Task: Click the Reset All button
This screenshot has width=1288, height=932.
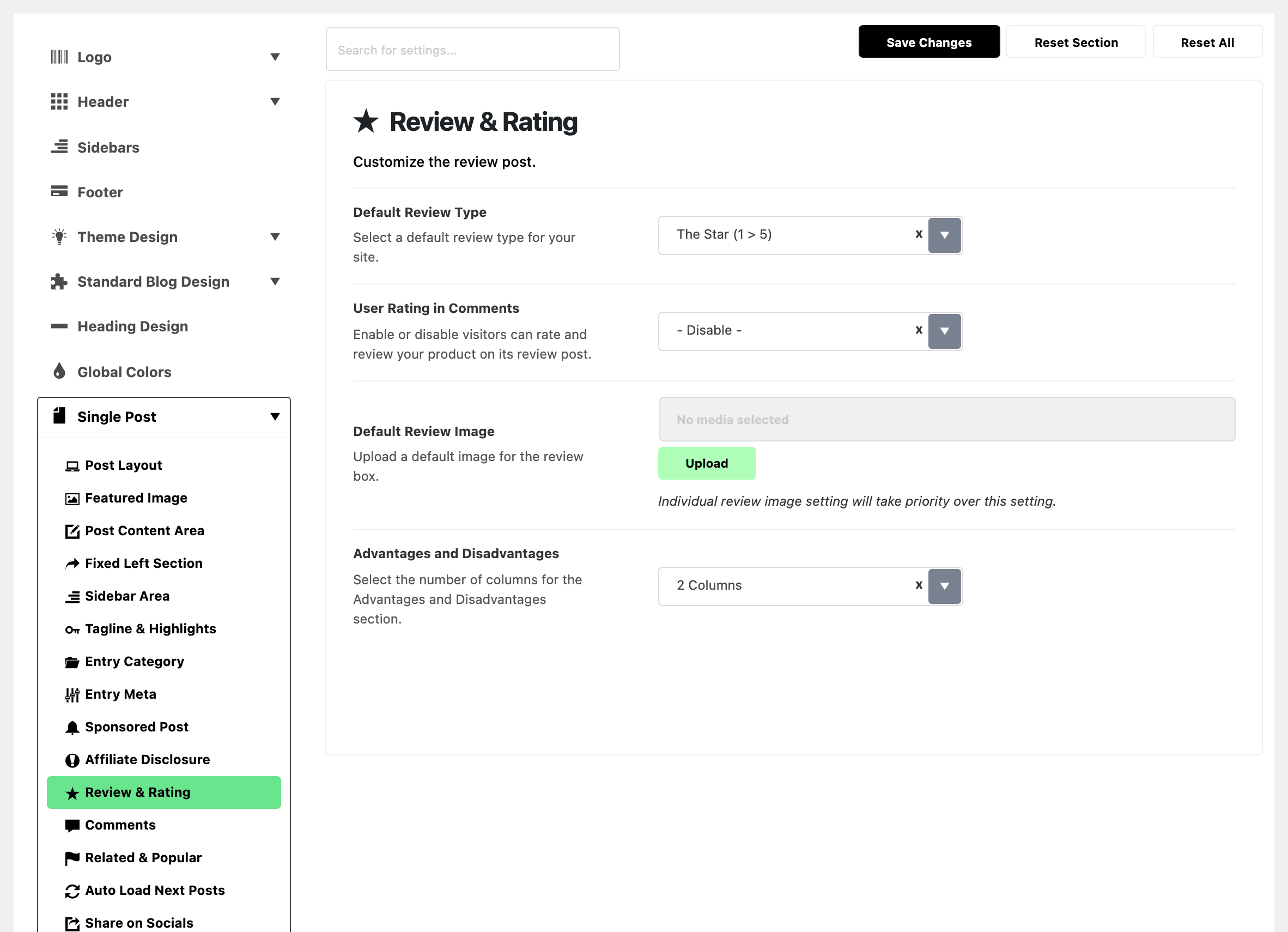Action: pos(1207,42)
